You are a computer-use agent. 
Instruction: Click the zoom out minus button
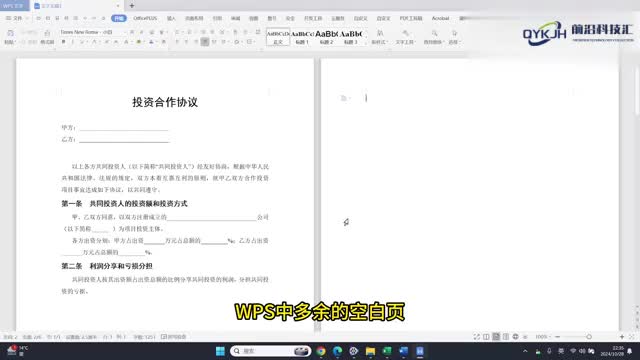pyautogui.click(x=558, y=337)
